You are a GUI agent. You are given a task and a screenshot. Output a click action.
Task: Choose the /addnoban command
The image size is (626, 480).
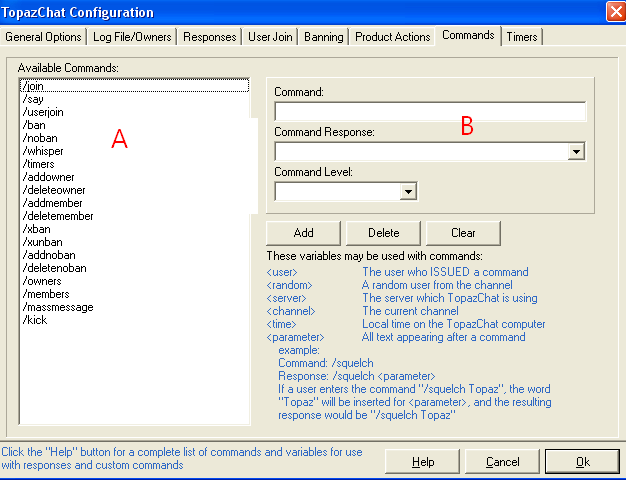tap(134, 255)
